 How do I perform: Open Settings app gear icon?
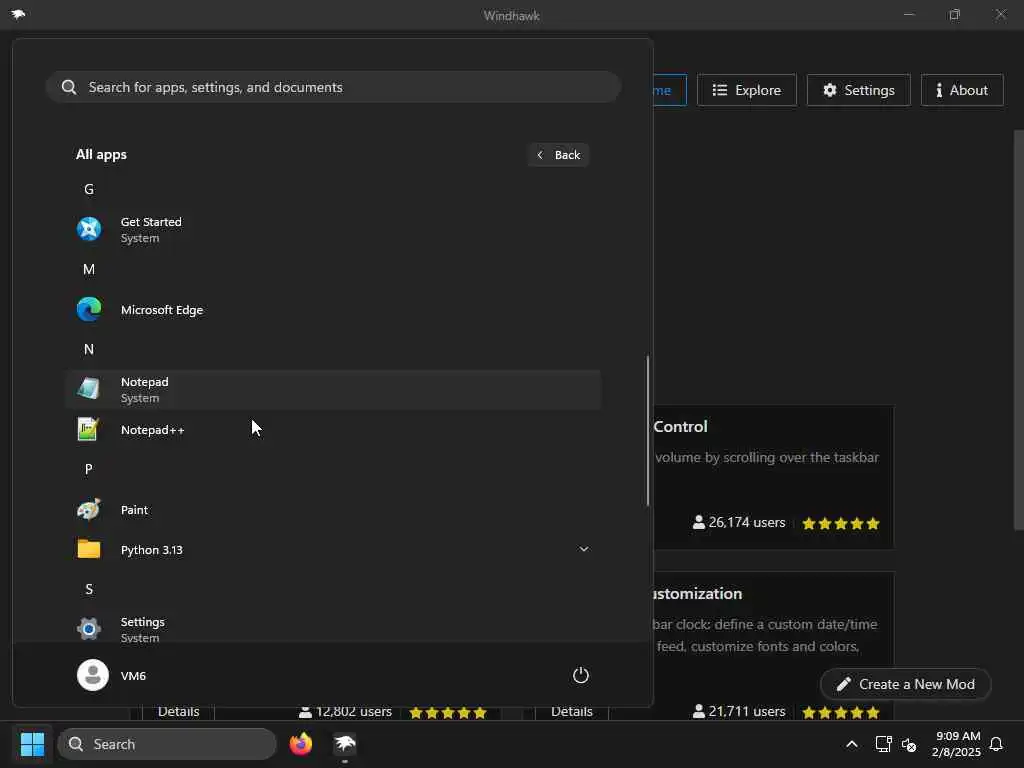[89, 628]
